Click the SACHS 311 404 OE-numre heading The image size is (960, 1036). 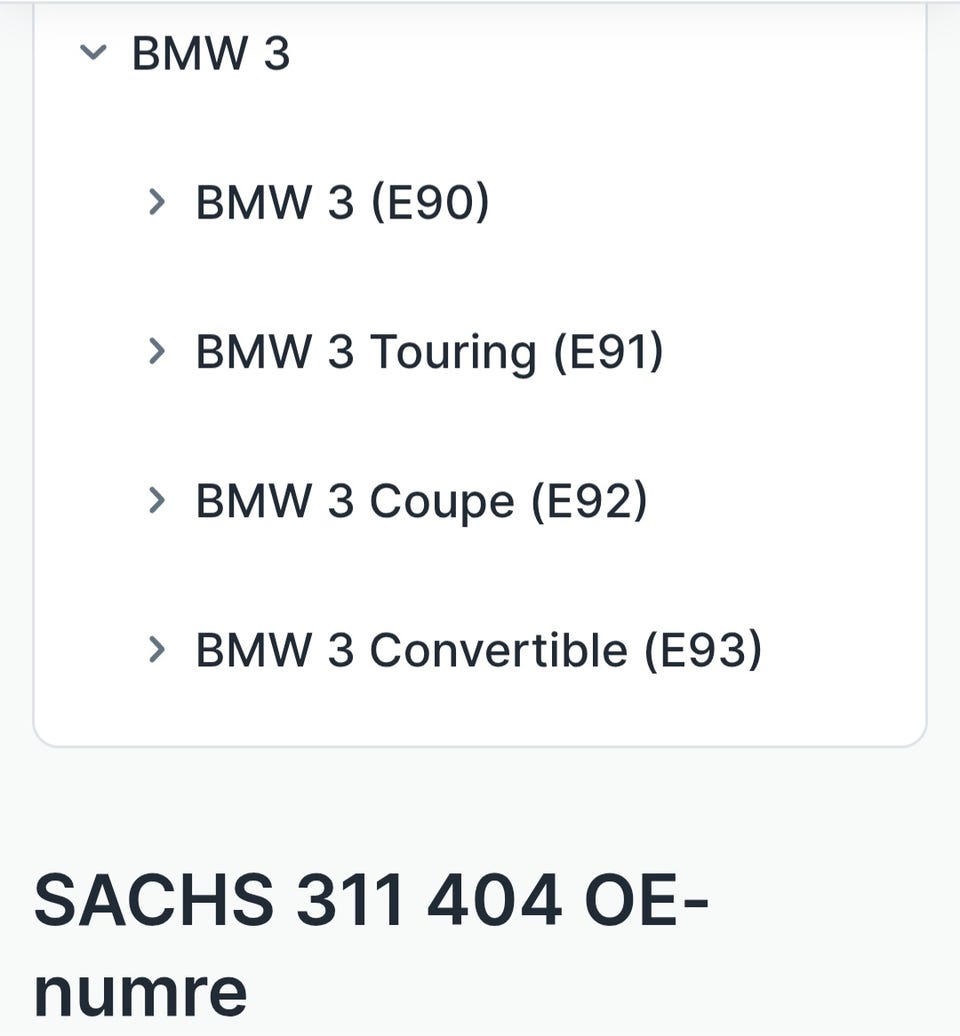371,945
